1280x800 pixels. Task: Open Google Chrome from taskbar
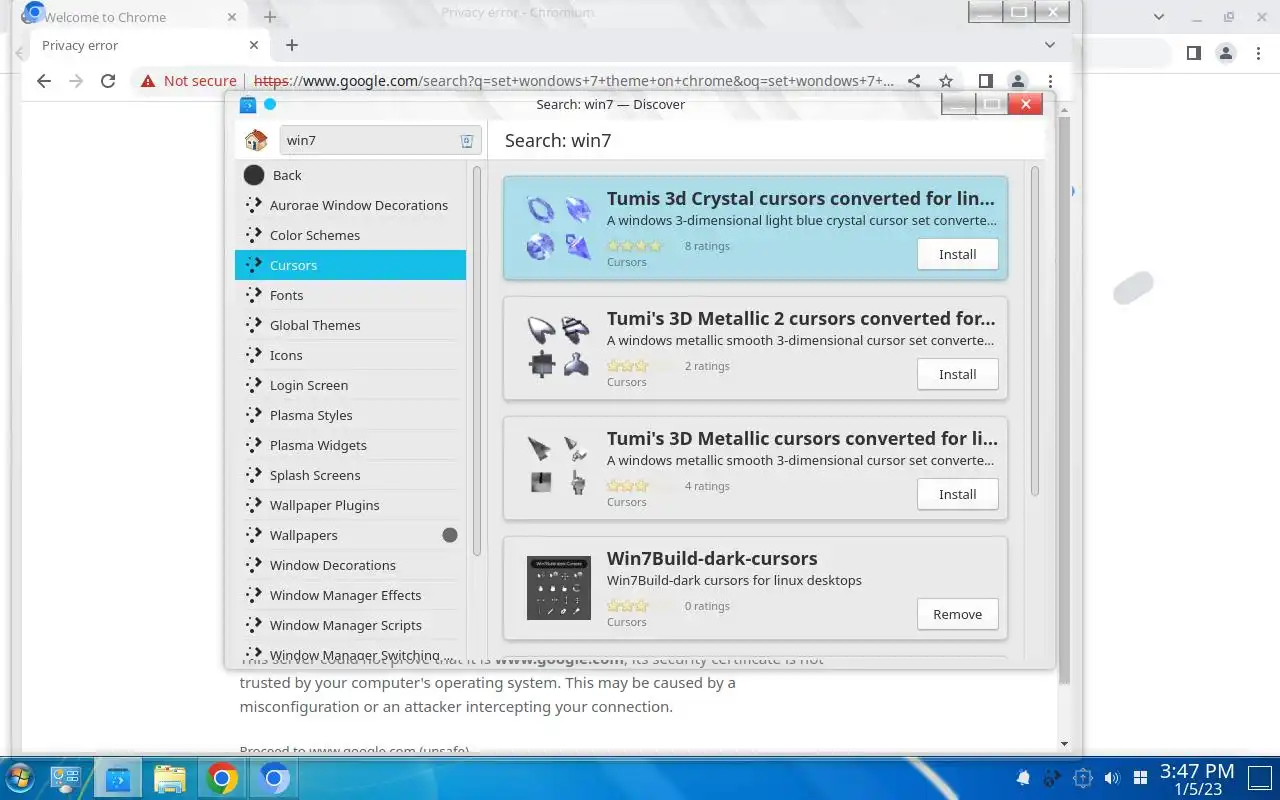[x=222, y=779]
